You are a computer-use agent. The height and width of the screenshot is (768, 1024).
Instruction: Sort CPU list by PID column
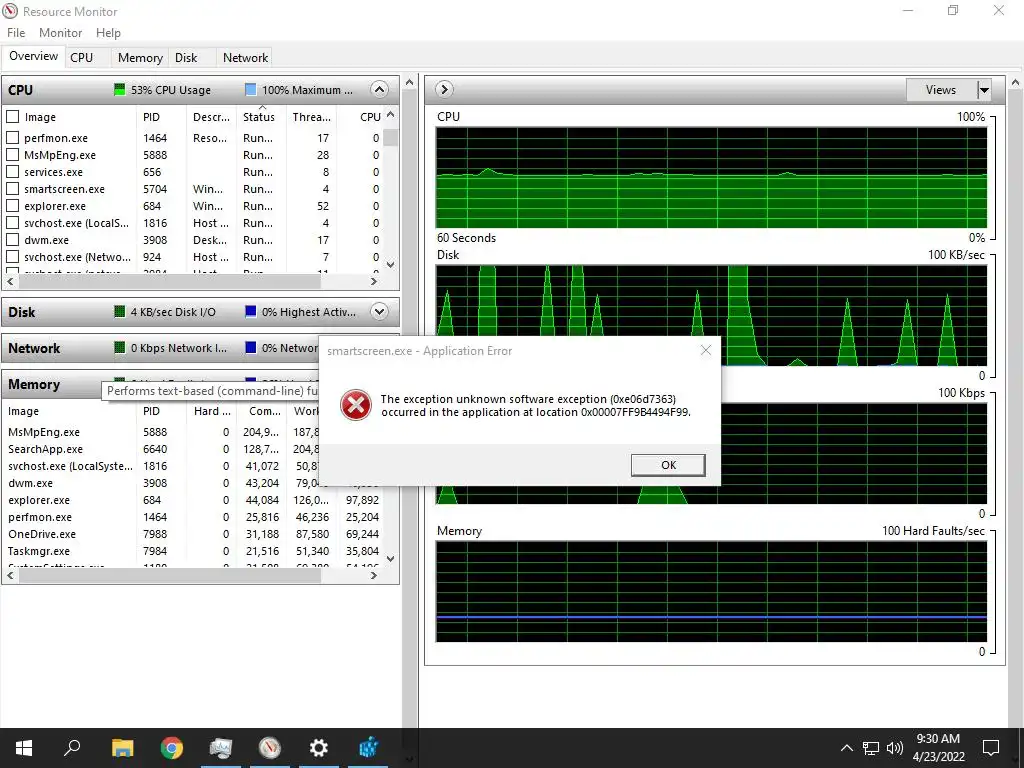[161, 117]
